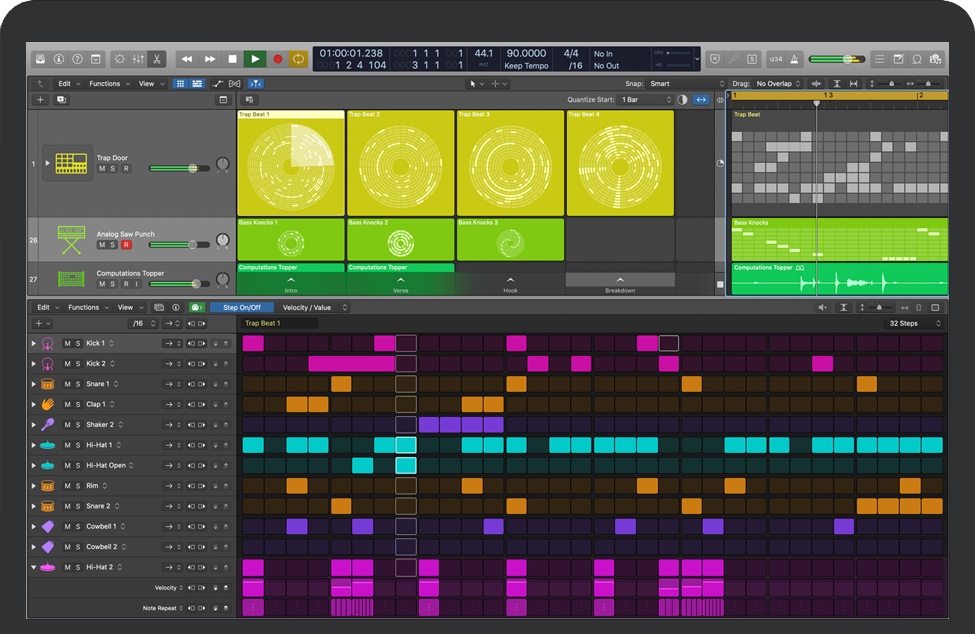Click the Analog Saw Punch keyboard icon
This screenshot has width=975, height=634.
click(71, 239)
